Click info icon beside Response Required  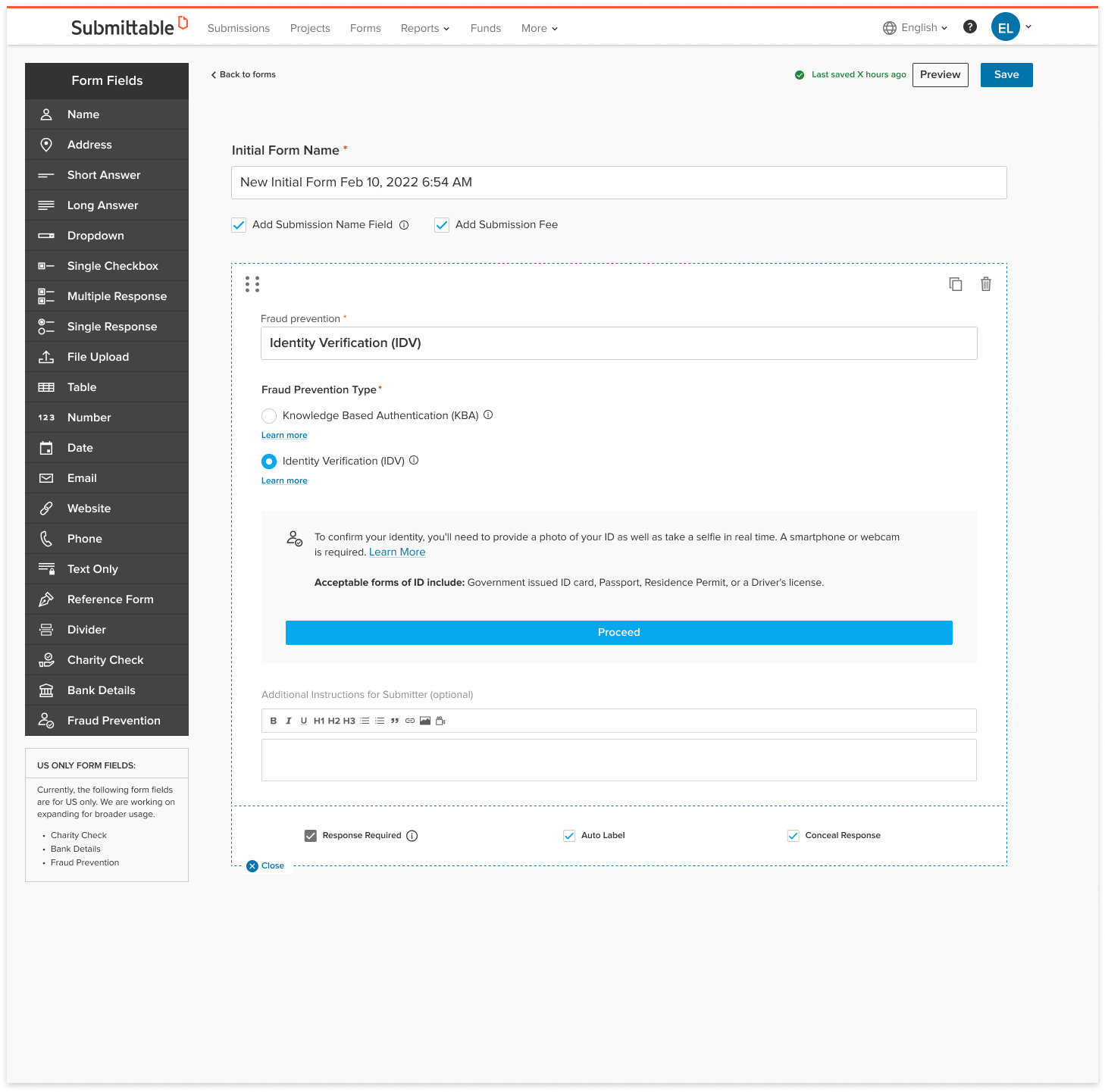[412, 836]
